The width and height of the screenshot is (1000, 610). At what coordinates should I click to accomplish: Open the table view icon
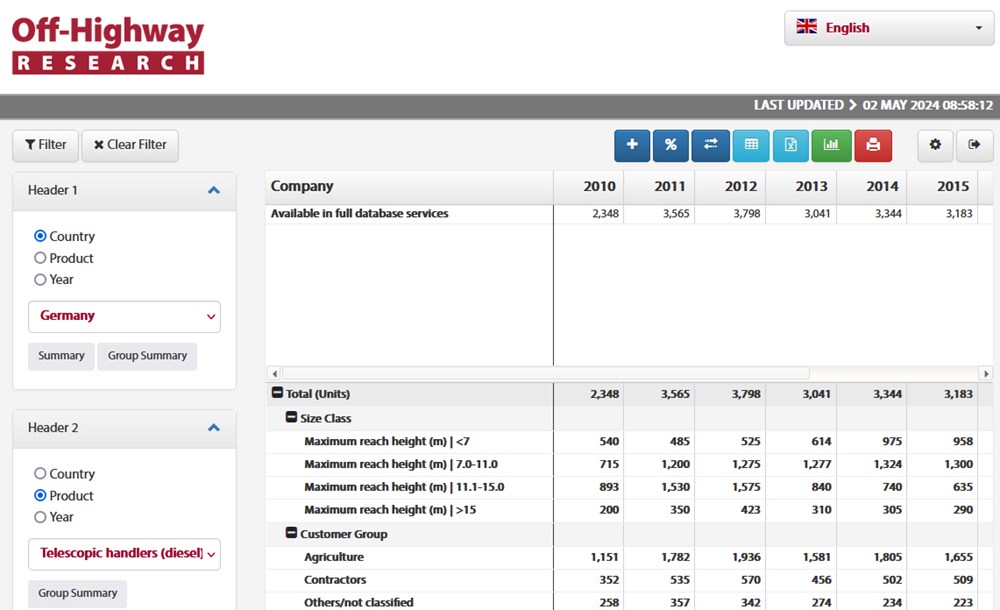[751, 145]
